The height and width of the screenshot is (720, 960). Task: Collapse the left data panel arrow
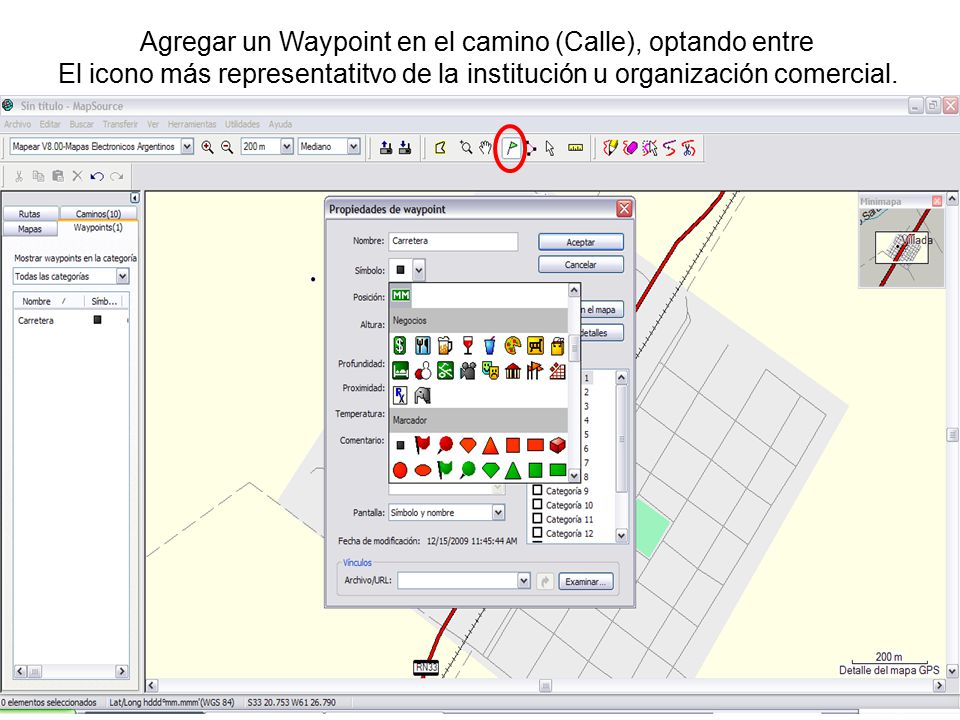(x=135, y=198)
